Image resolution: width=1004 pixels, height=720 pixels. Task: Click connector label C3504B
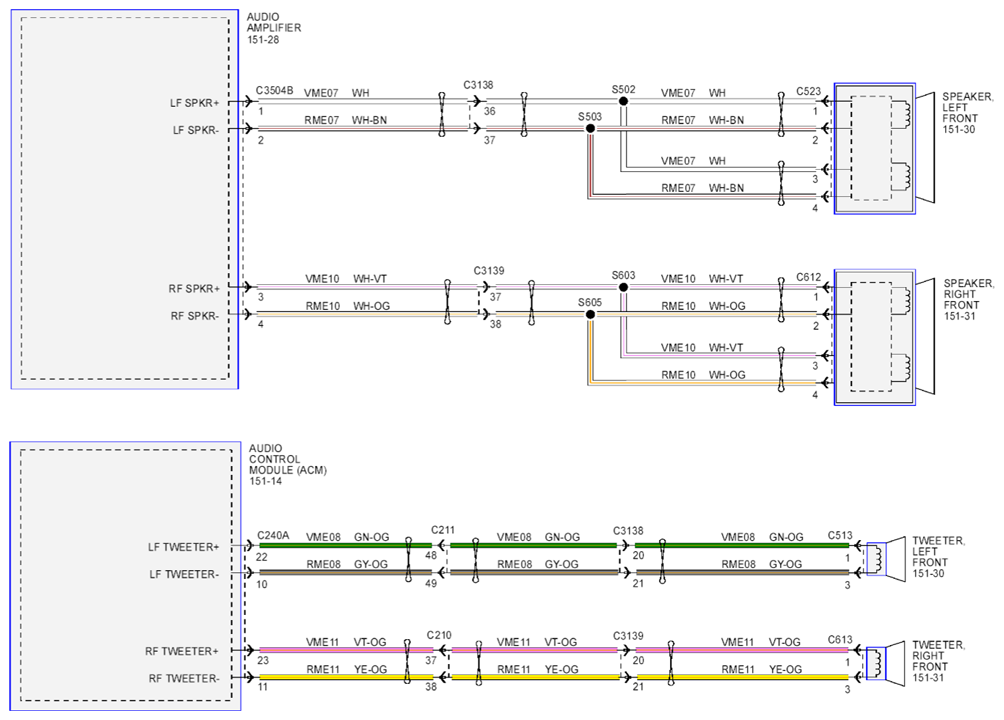point(274,90)
